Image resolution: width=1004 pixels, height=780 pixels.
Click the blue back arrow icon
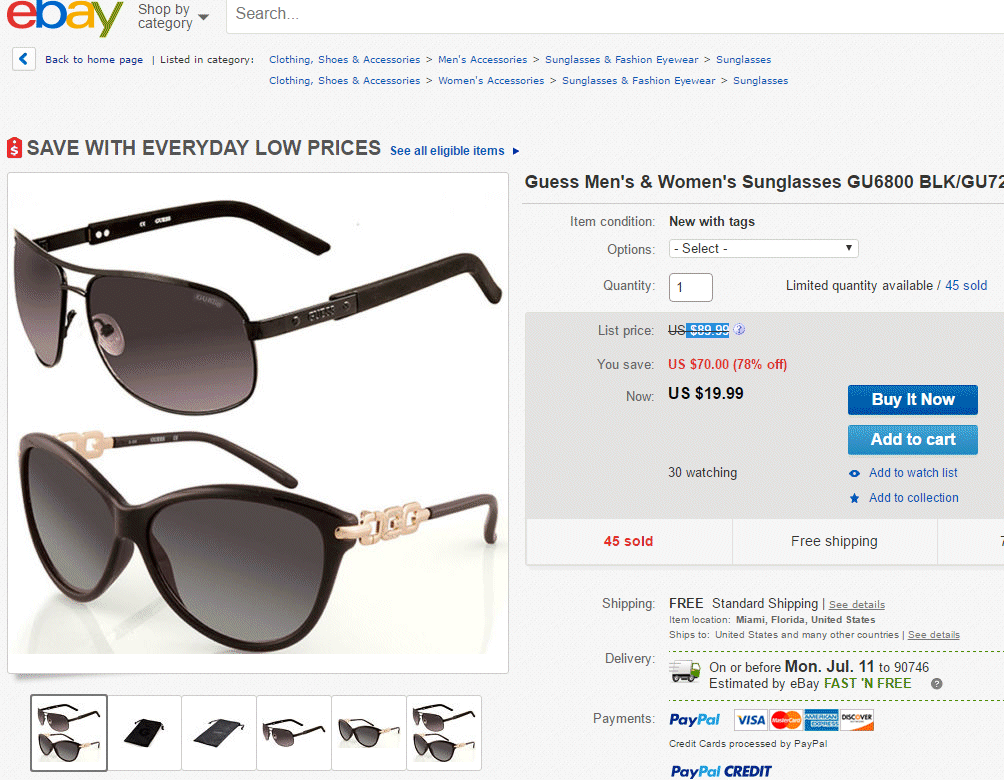[x=23, y=59]
